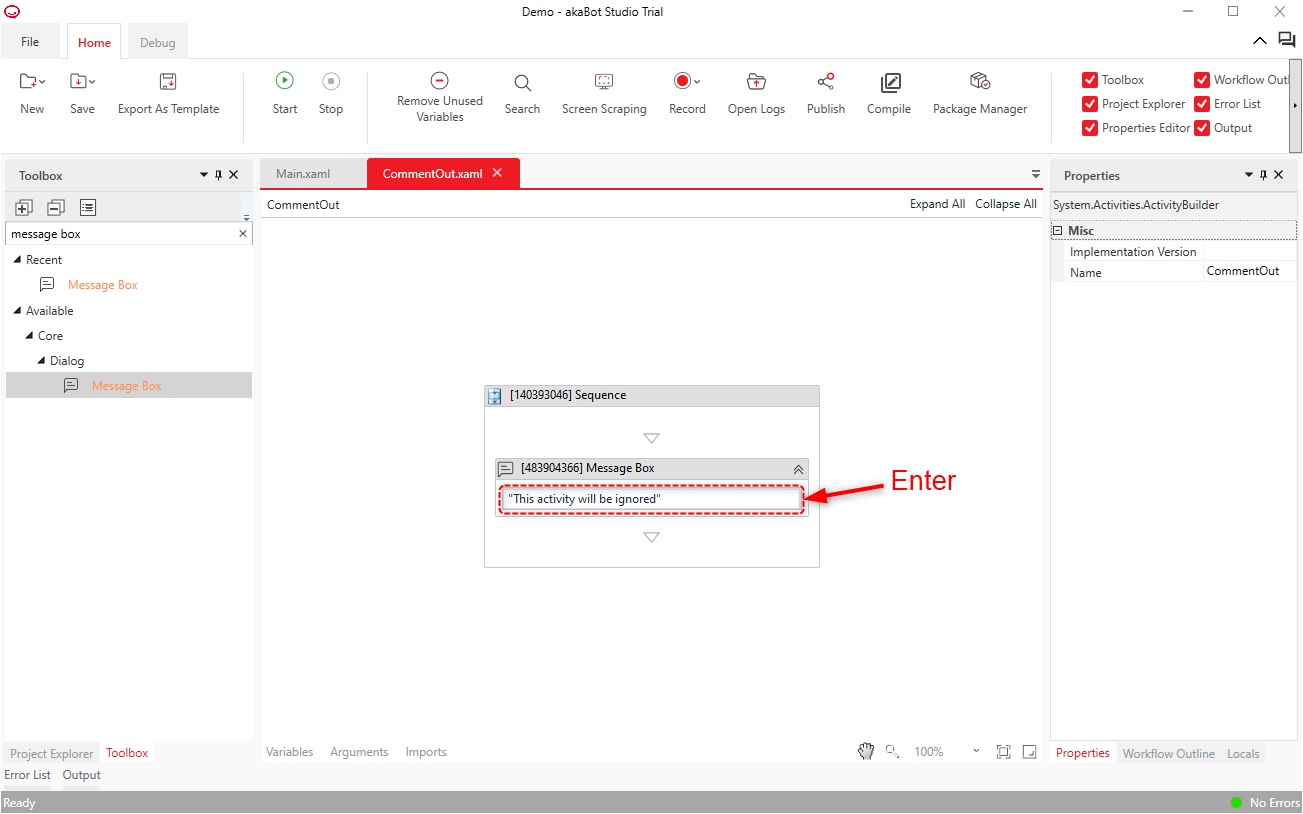Uncheck the Toolbox checkbox
The width and height of the screenshot is (1303, 814).
(x=1090, y=80)
